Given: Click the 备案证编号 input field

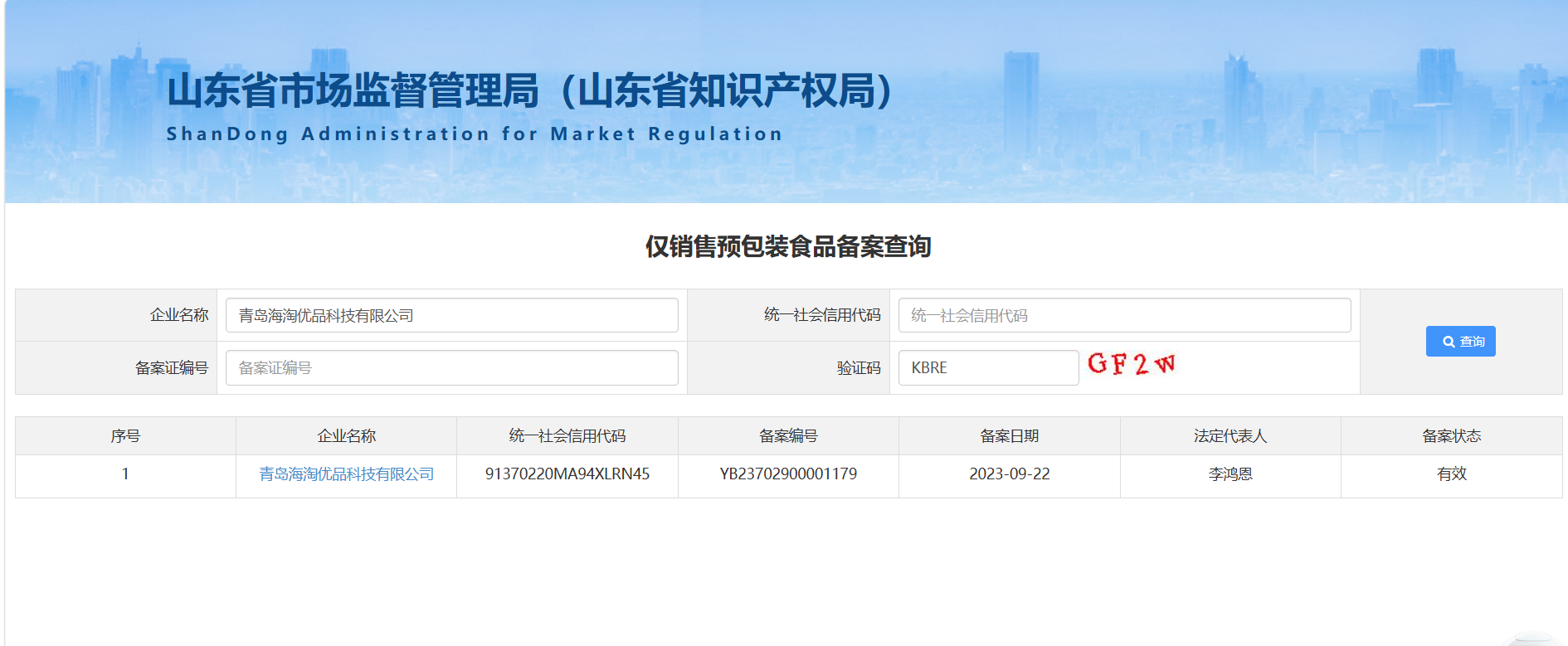Looking at the screenshot, I should pyautogui.click(x=451, y=367).
